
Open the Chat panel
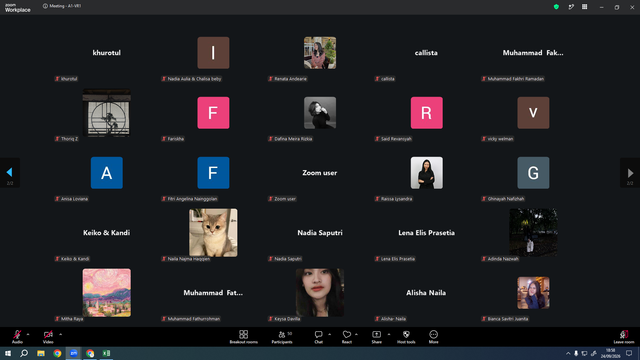coord(318,337)
